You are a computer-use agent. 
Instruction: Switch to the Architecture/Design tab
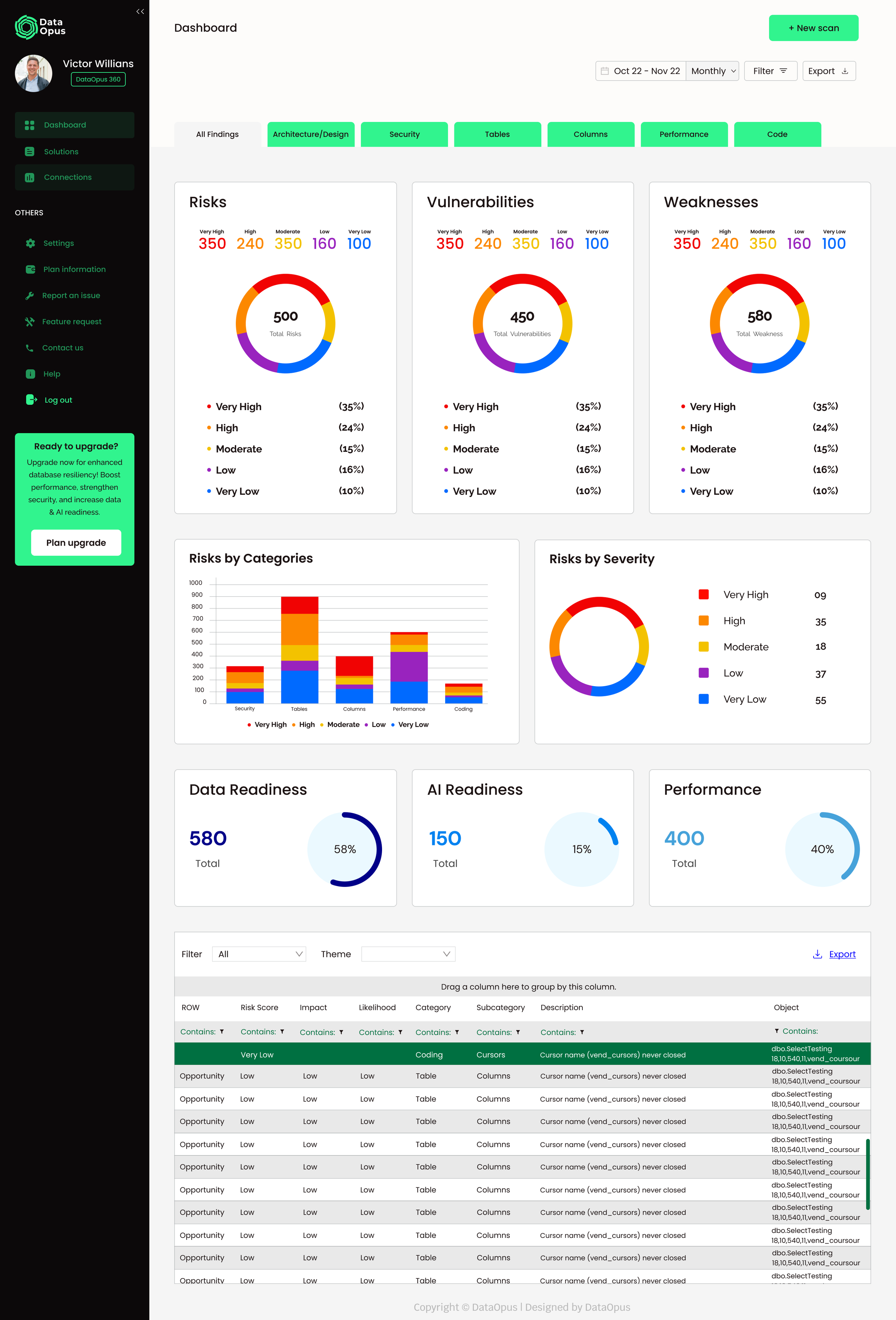click(x=311, y=134)
